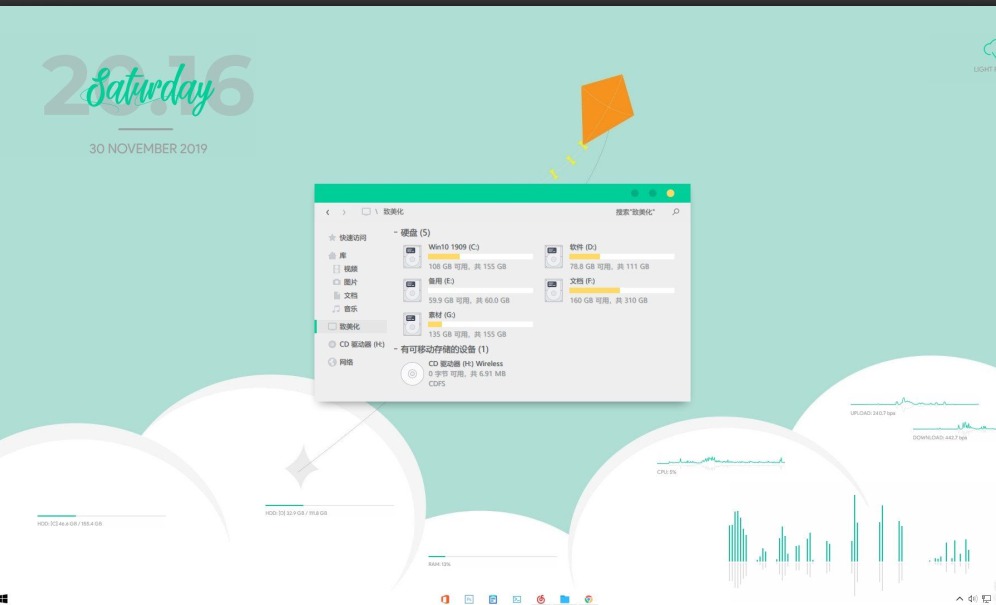Screen dimensions: 996x605
Task: Open the 视频 (Videos) library
Action: click(345, 269)
